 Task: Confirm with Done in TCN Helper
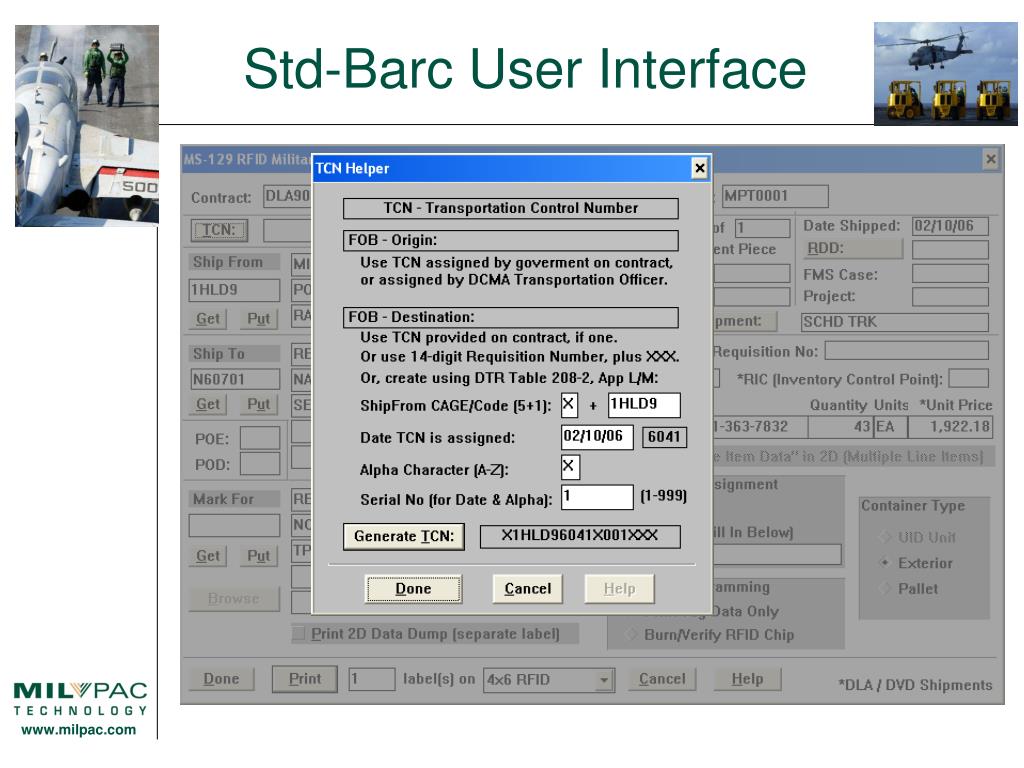[413, 588]
